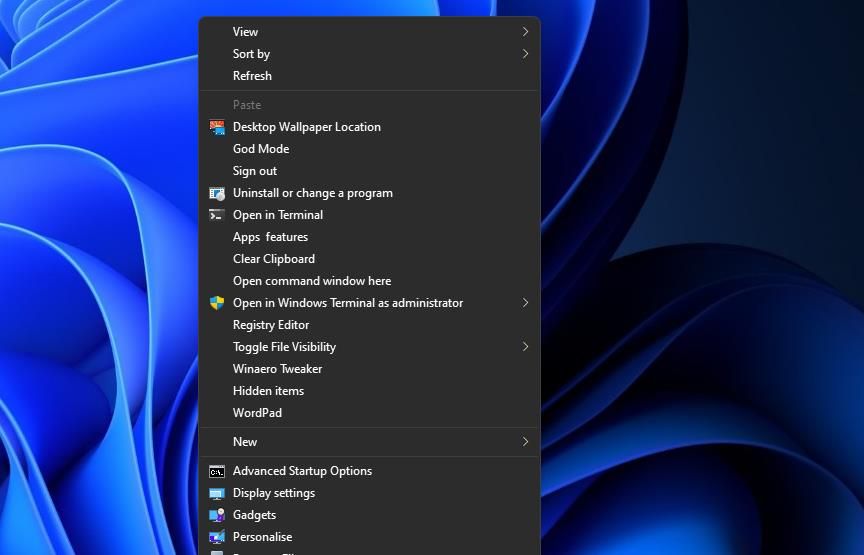Select Open in Terminal
Viewport: 864px width, 555px height.
[x=369, y=215]
